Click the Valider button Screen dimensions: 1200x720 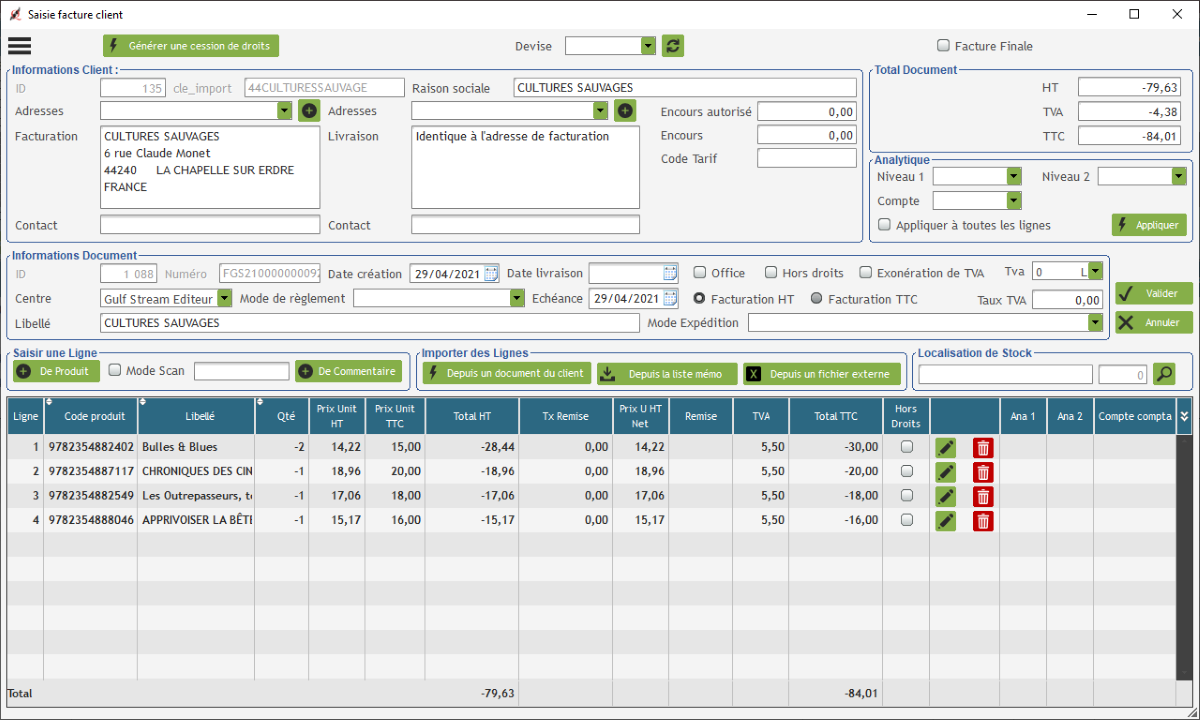1154,293
